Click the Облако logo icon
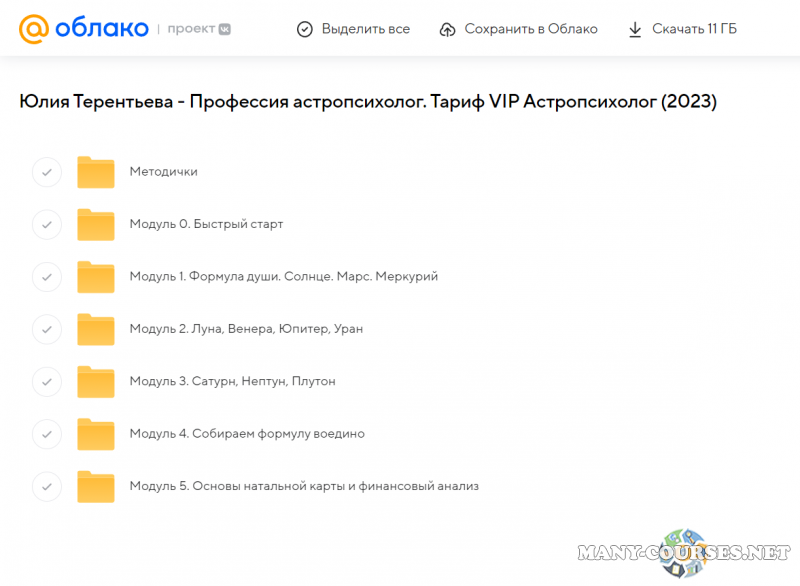This screenshot has width=800, height=586. (36, 29)
